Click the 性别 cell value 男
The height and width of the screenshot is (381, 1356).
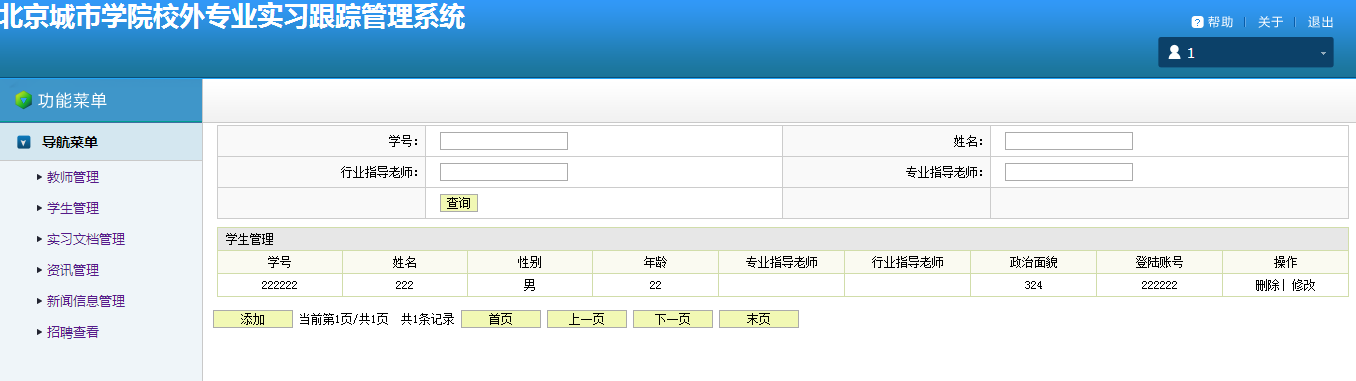pos(530,285)
